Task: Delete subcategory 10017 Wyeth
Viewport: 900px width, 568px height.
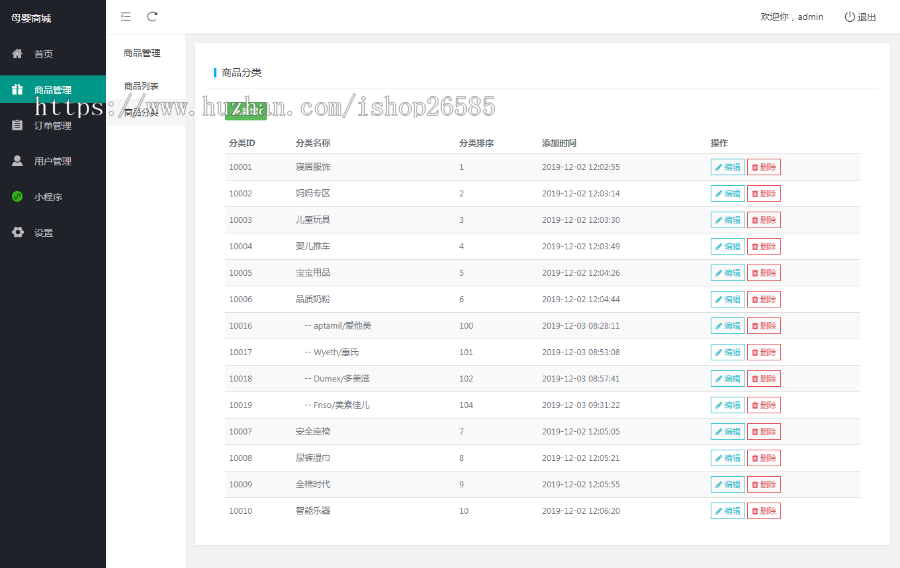Action: click(x=764, y=352)
